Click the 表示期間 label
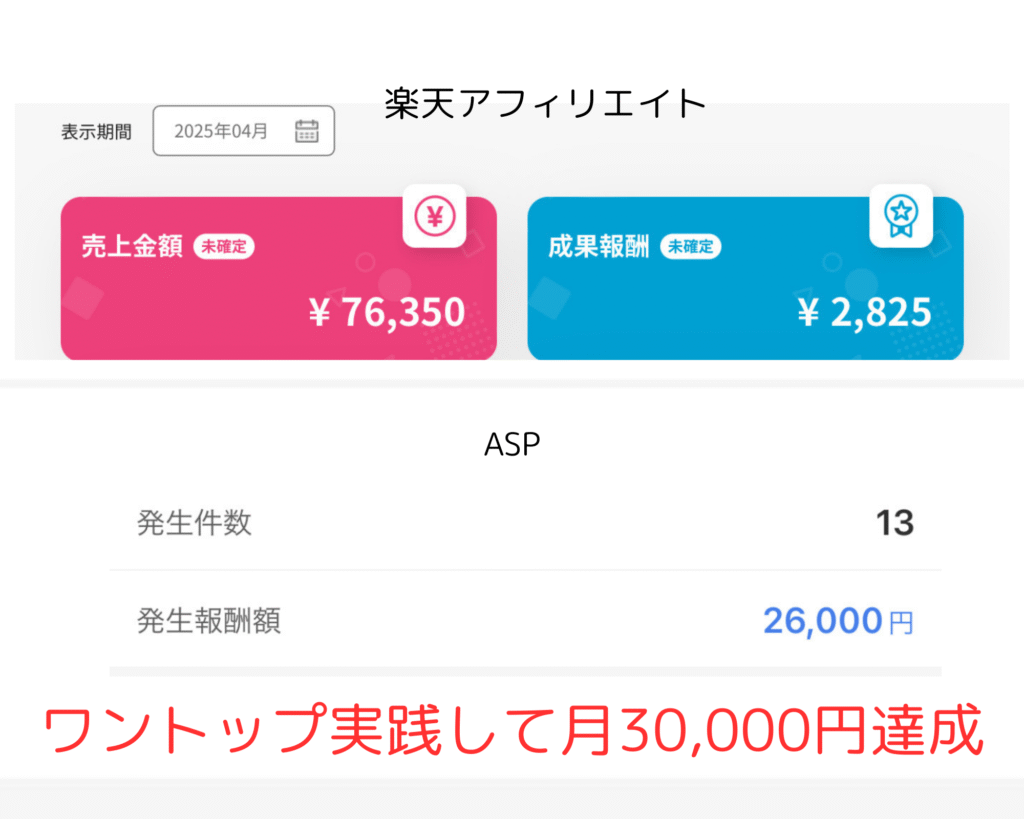This screenshot has width=1024, height=819. (96, 131)
